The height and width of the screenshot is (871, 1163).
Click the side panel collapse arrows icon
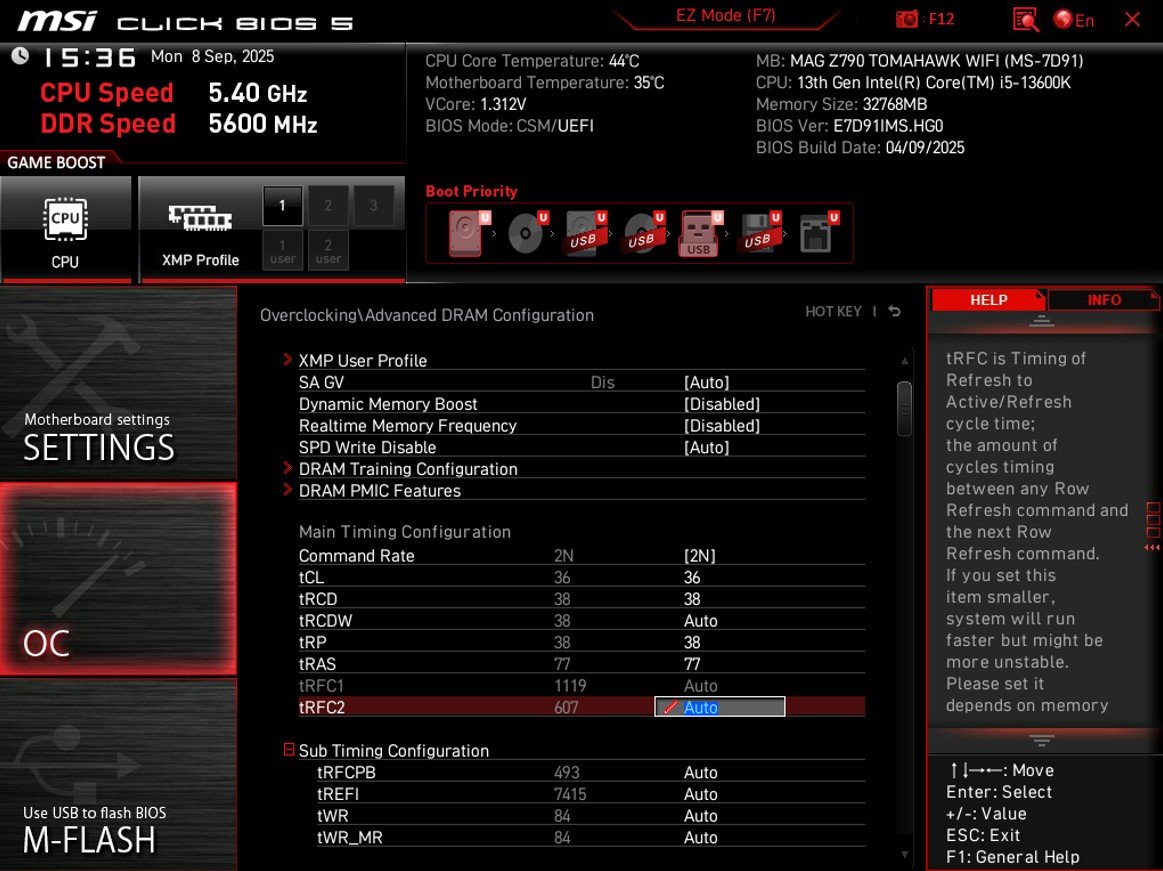coord(1152,548)
